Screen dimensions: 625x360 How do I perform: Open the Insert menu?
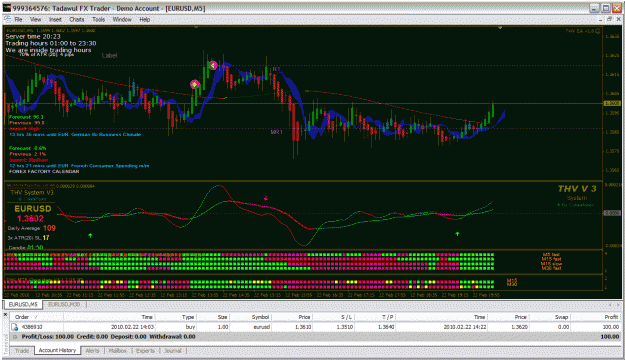click(55, 19)
